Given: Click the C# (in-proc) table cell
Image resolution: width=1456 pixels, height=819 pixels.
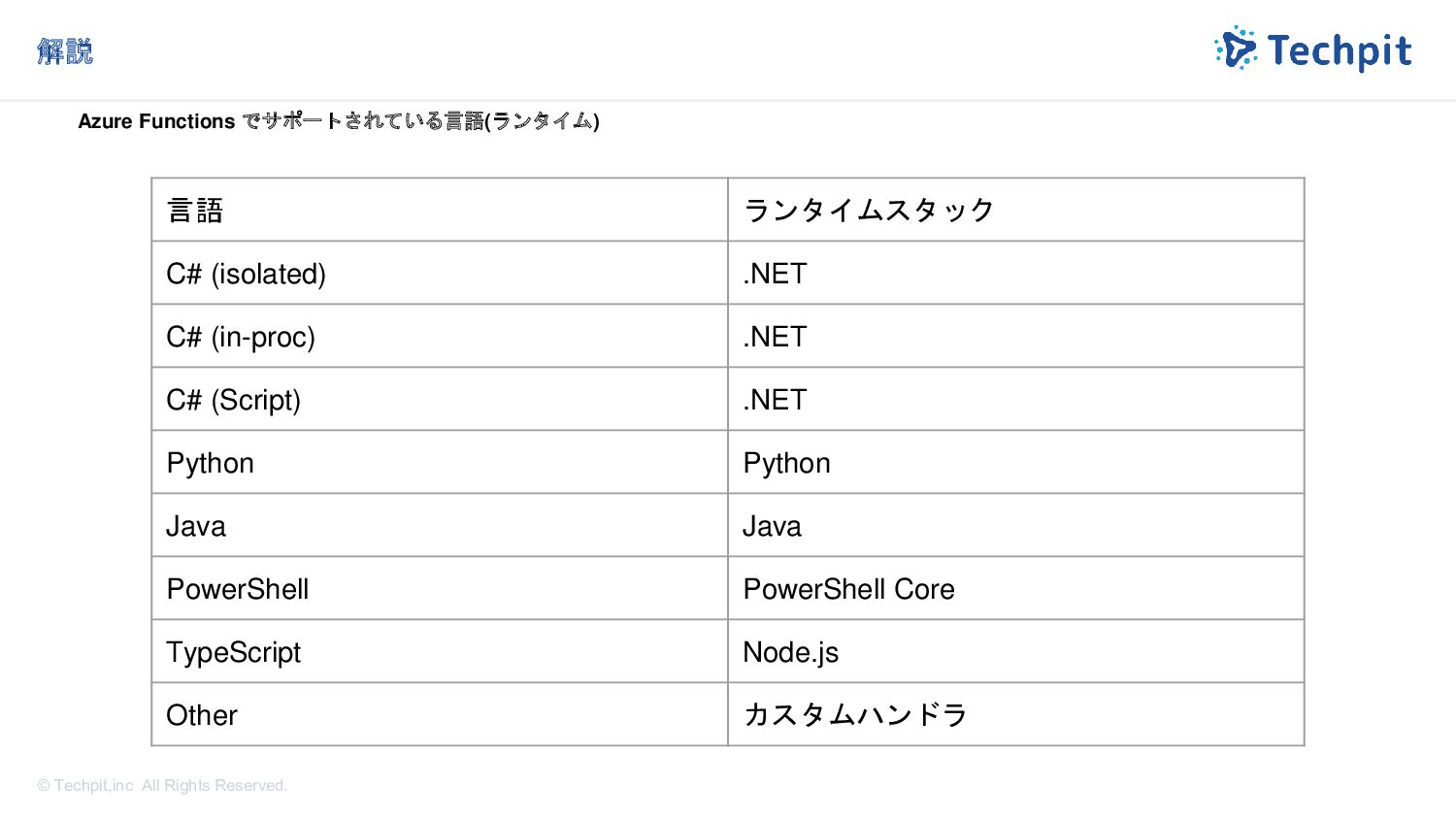Looking at the screenshot, I should tap(440, 336).
